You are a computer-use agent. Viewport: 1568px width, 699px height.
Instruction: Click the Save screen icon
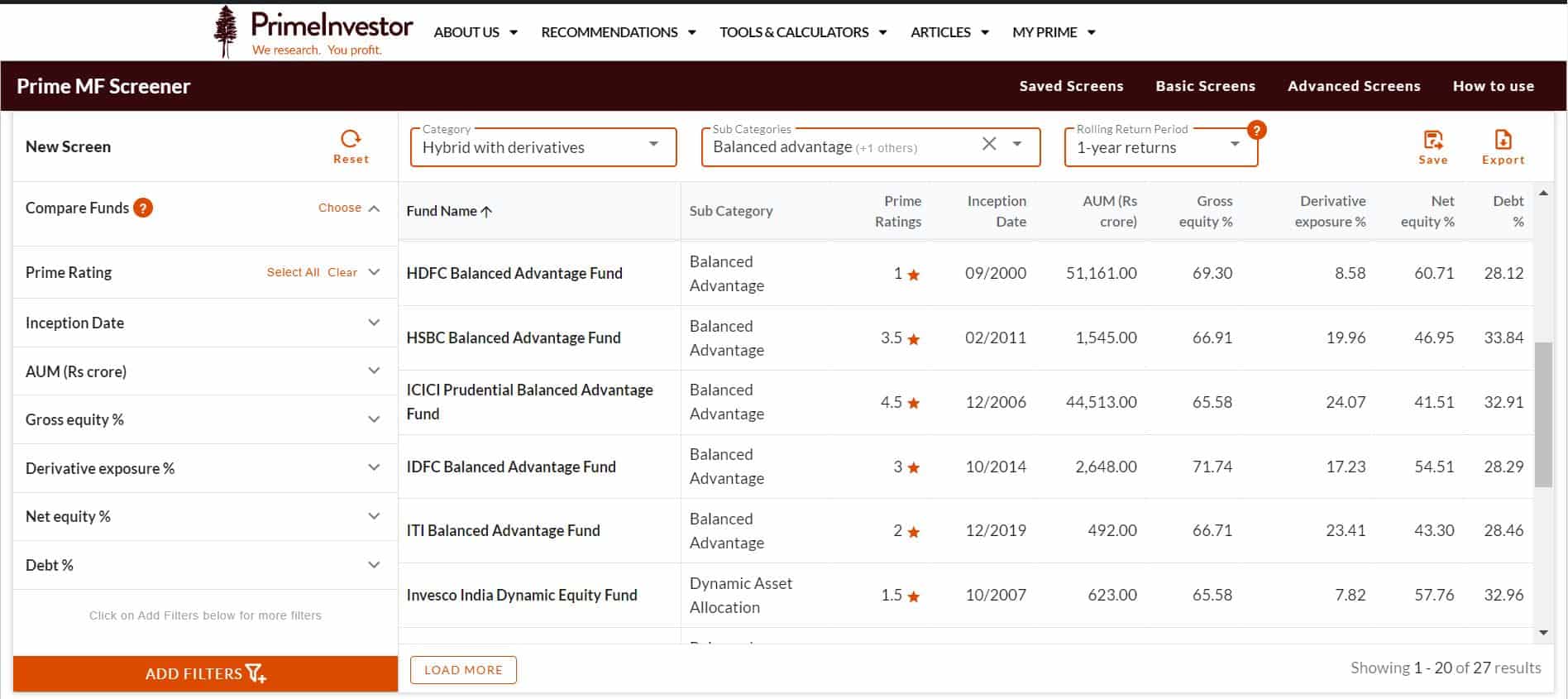(1433, 139)
